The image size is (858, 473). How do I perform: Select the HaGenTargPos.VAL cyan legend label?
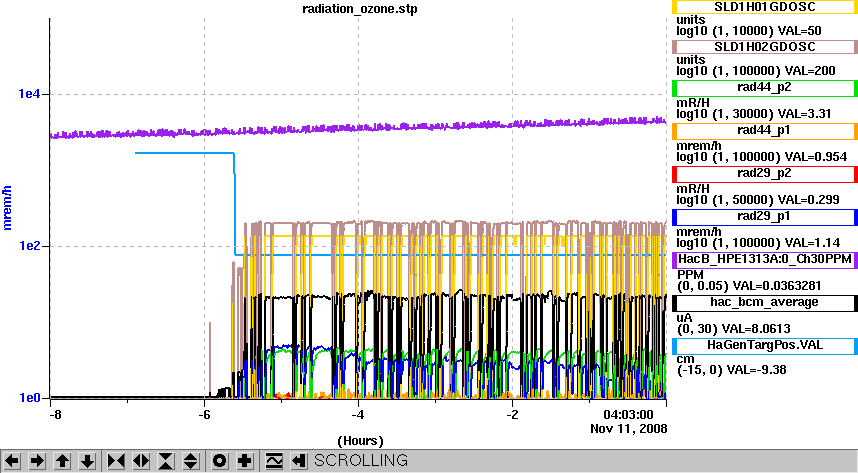764,346
